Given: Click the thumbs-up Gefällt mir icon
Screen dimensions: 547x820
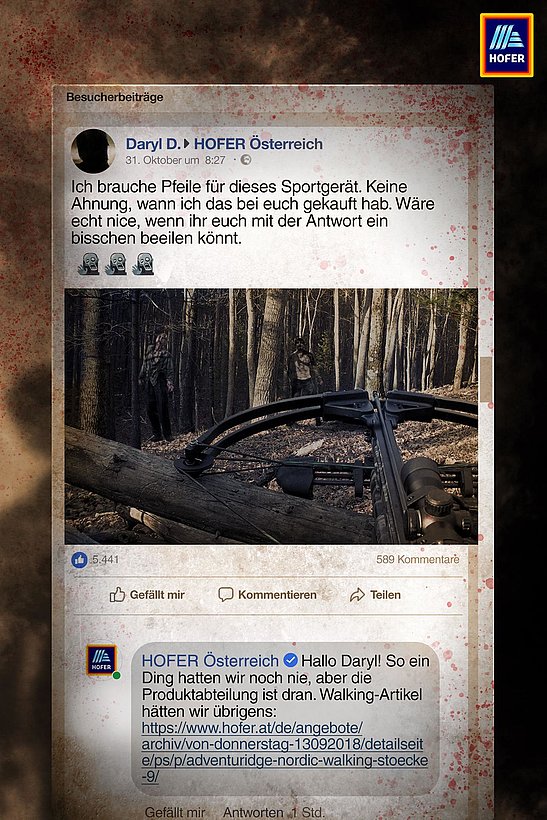Looking at the screenshot, I should [117, 595].
